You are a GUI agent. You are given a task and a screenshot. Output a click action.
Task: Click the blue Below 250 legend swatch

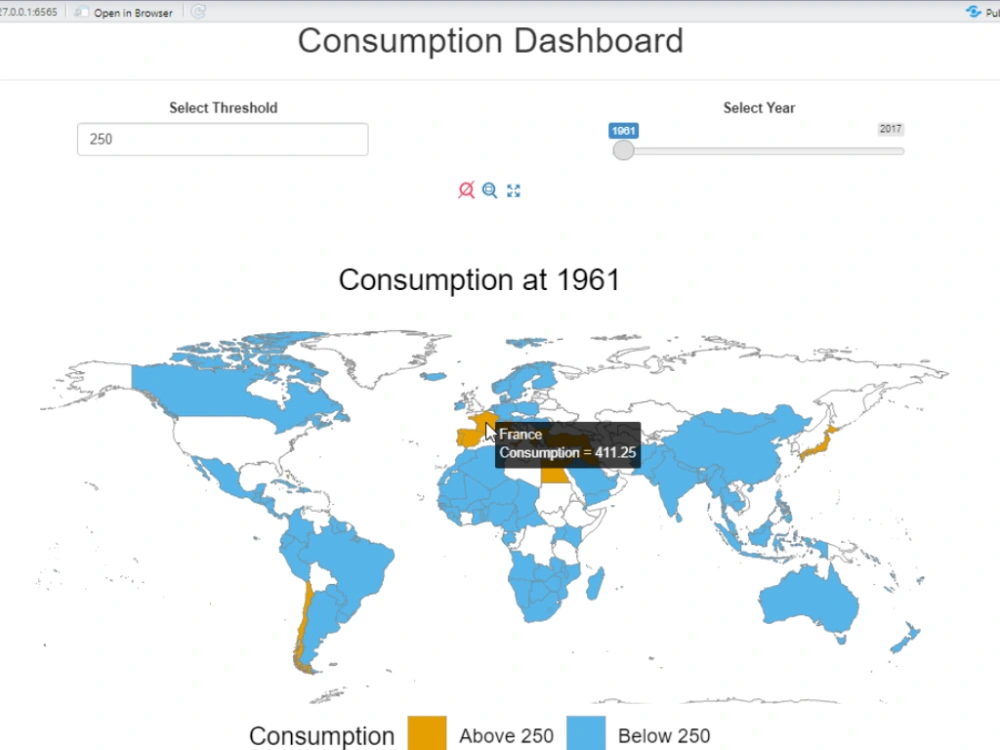pyautogui.click(x=586, y=733)
